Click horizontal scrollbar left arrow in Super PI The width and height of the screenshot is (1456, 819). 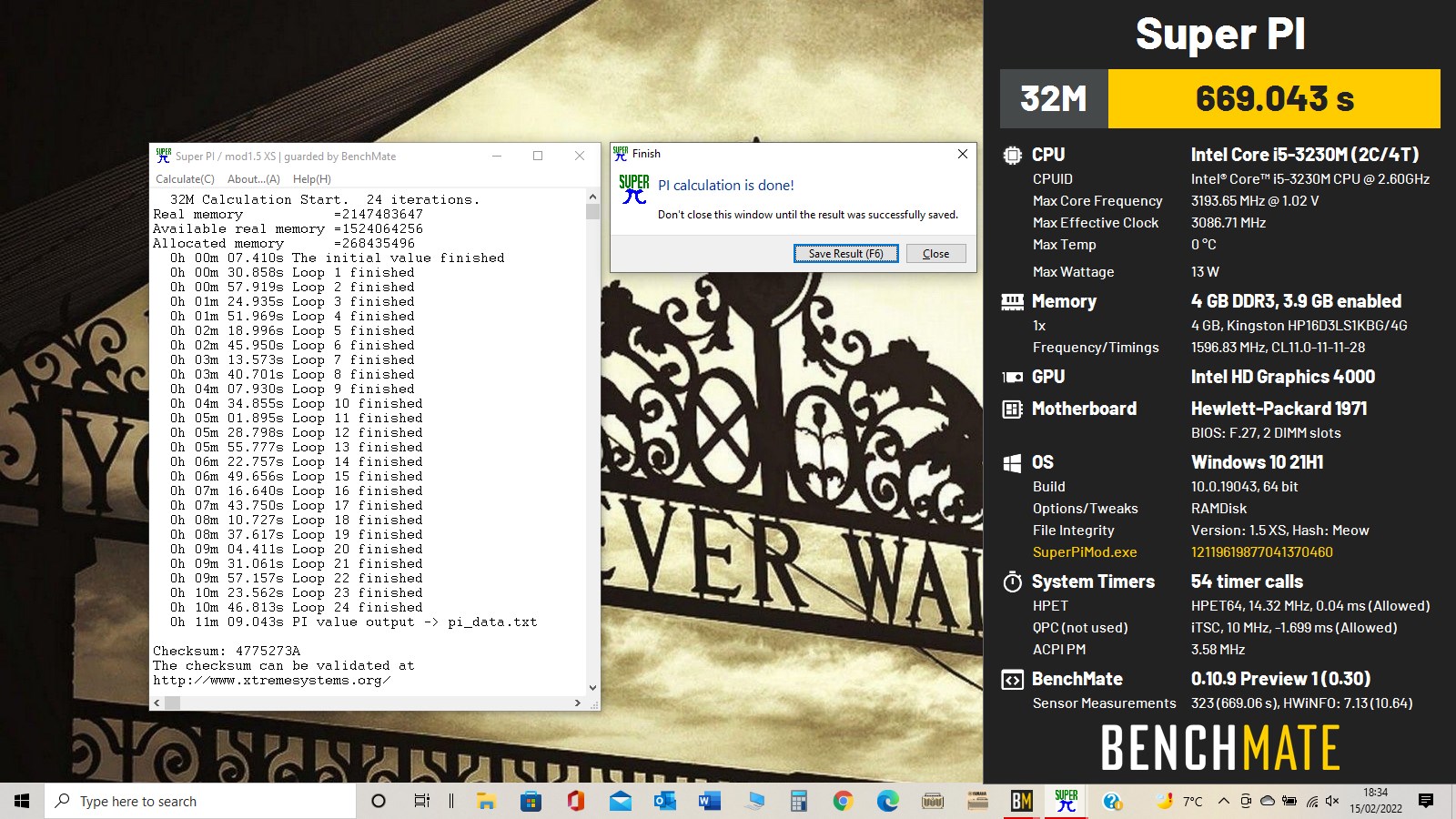pos(157,703)
